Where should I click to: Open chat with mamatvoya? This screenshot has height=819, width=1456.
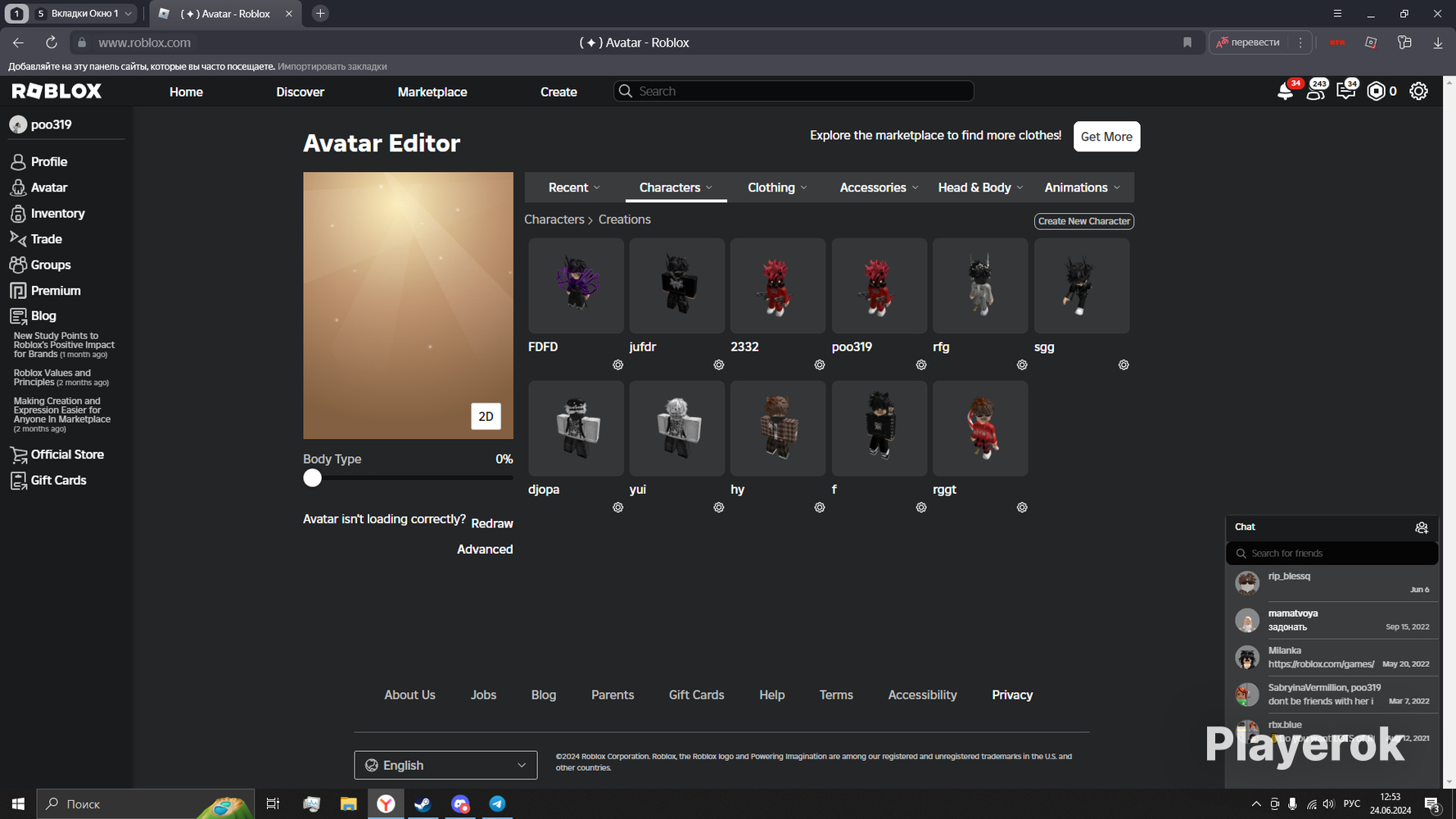tap(1332, 620)
